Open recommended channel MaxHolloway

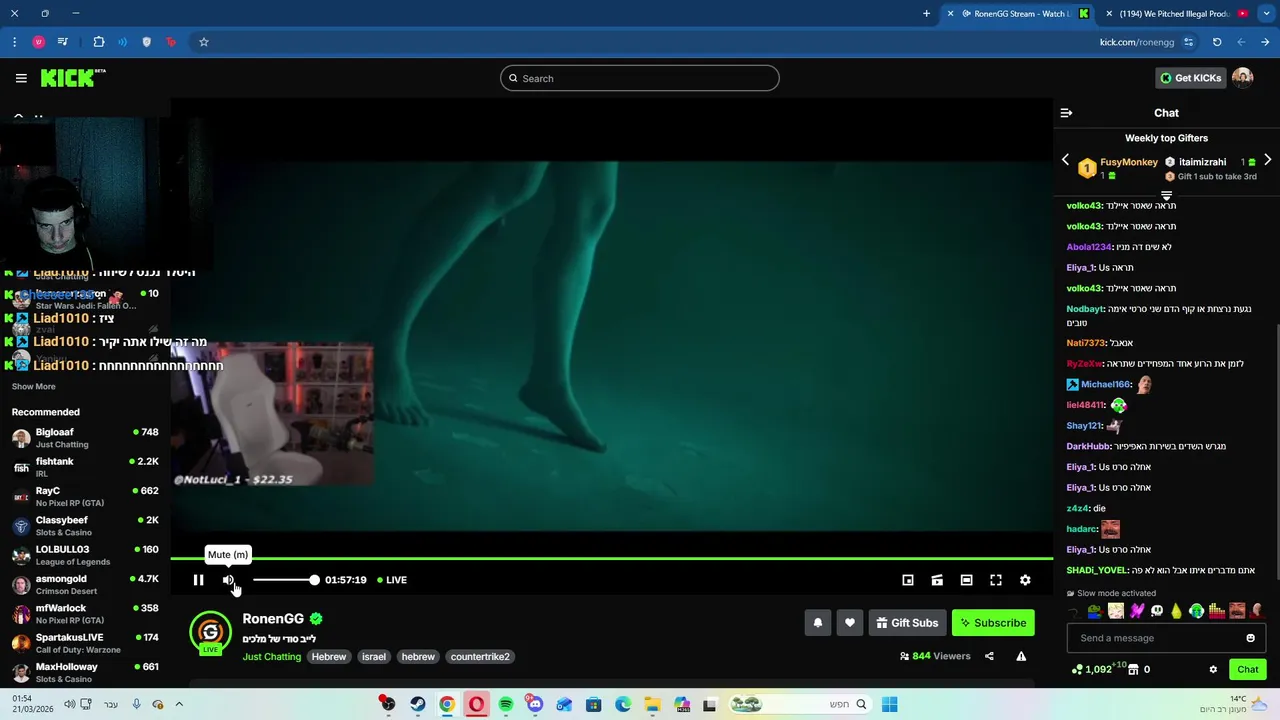(x=85, y=672)
